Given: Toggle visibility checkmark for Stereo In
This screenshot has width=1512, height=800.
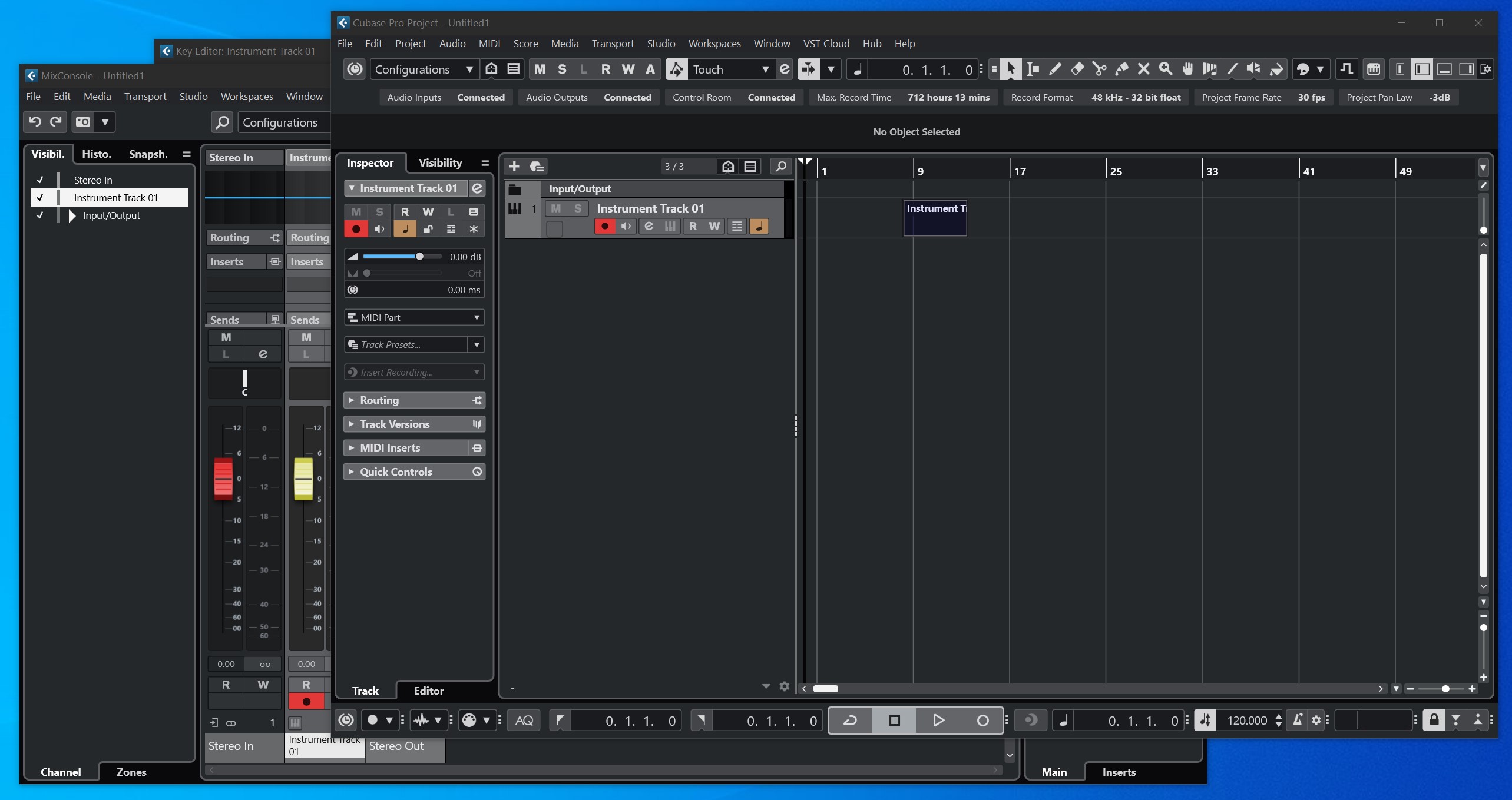Looking at the screenshot, I should pyautogui.click(x=40, y=180).
